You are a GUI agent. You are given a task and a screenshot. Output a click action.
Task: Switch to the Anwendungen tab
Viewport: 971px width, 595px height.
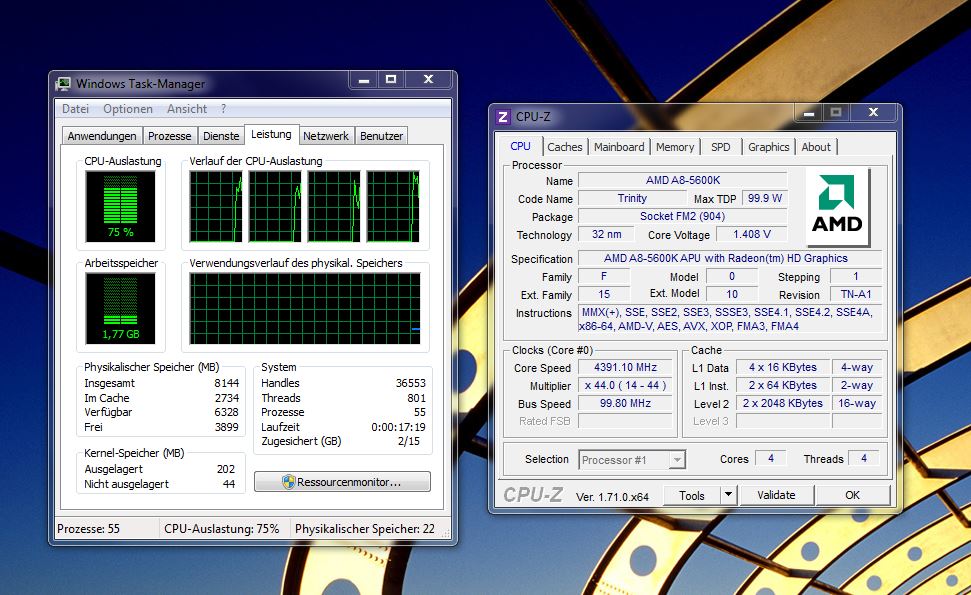(x=102, y=136)
